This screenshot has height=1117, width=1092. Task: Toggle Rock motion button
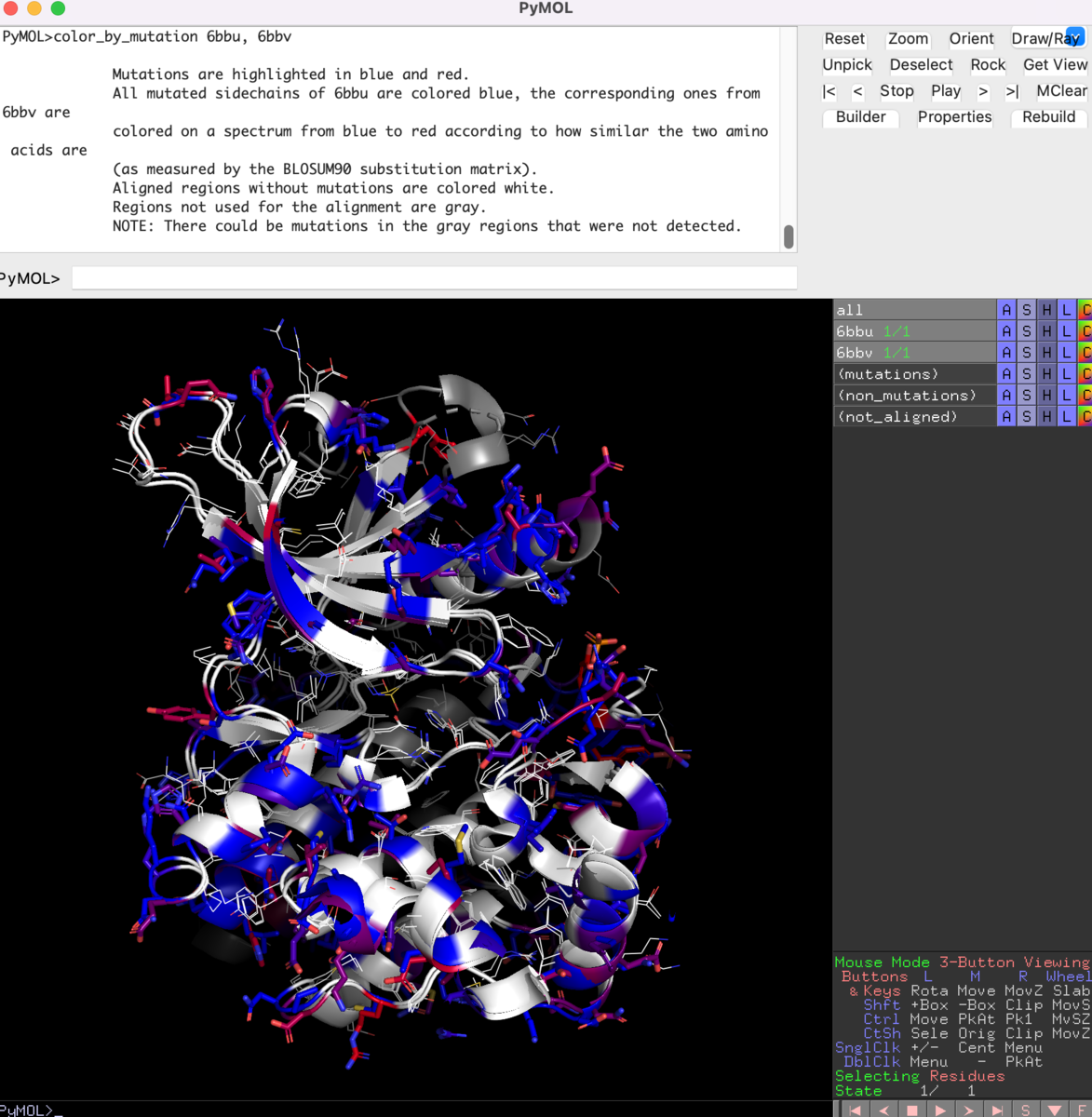click(x=988, y=65)
